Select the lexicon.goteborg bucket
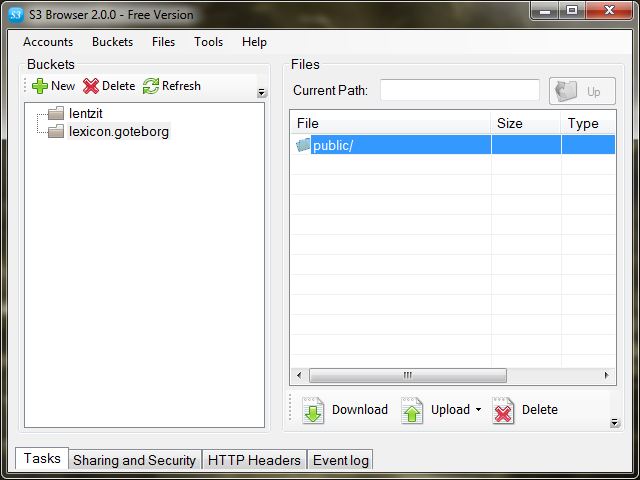This screenshot has height=480, width=640. coord(118,132)
